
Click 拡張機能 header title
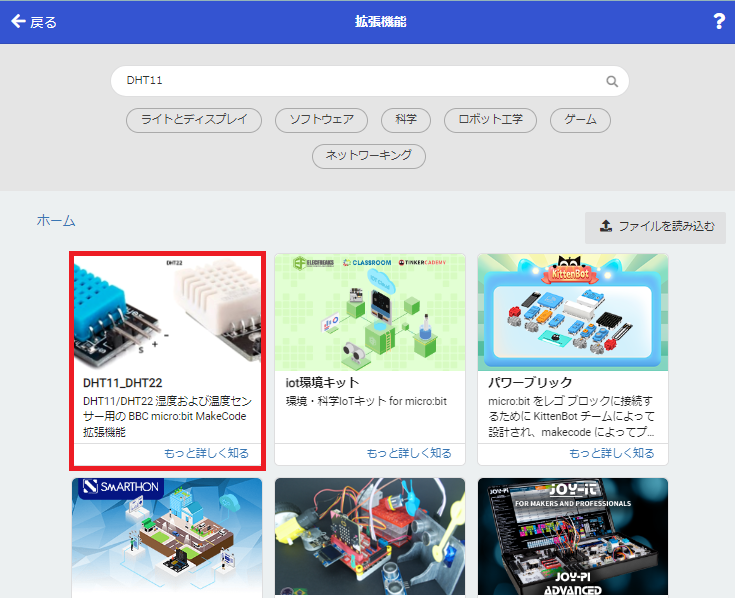[x=380, y=22]
